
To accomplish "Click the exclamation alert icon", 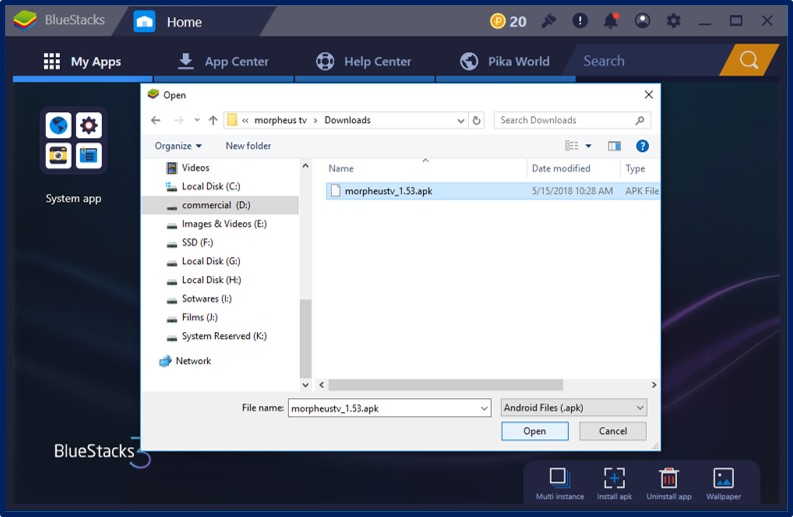I will click(580, 21).
